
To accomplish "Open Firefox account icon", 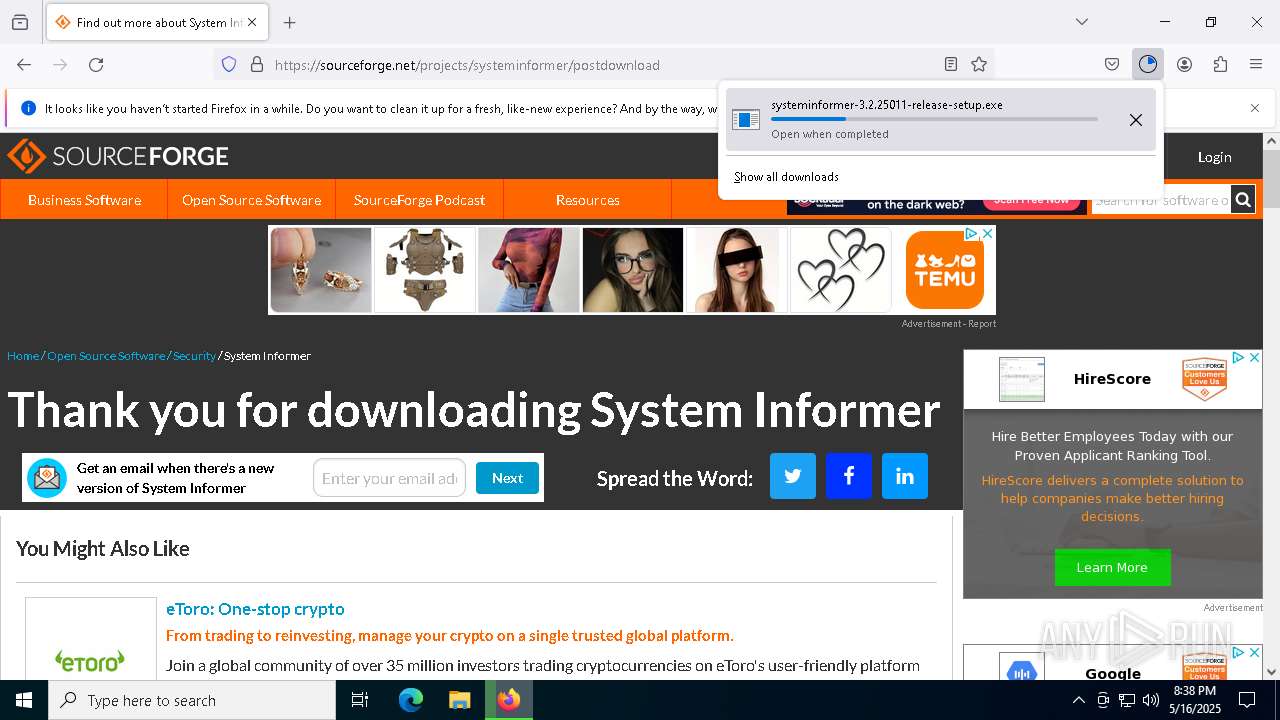I will [1184, 65].
